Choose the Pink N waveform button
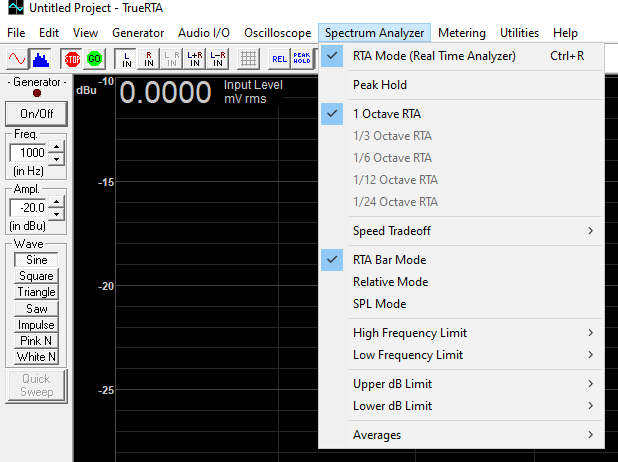The height and width of the screenshot is (462, 618). [x=36, y=341]
